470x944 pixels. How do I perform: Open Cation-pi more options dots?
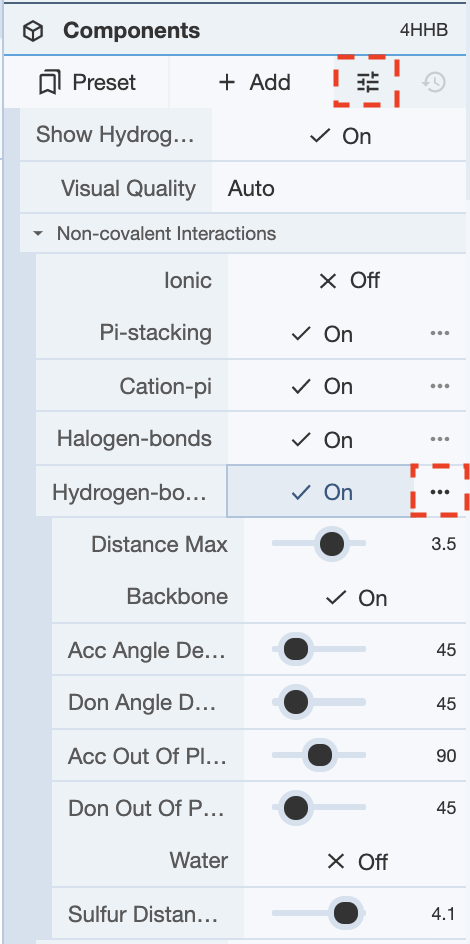click(x=440, y=387)
